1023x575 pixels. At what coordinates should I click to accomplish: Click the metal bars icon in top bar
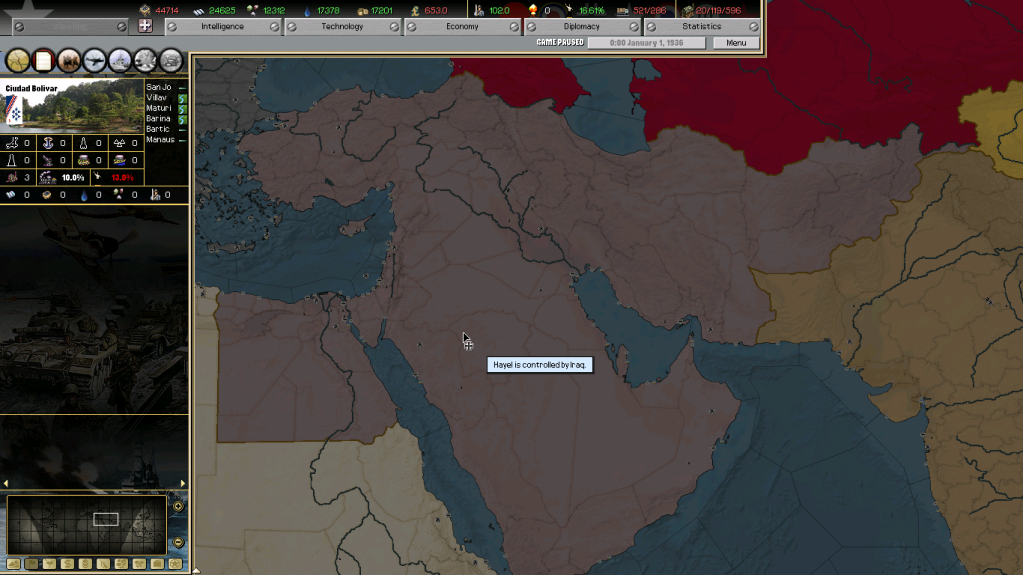[198, 10]
